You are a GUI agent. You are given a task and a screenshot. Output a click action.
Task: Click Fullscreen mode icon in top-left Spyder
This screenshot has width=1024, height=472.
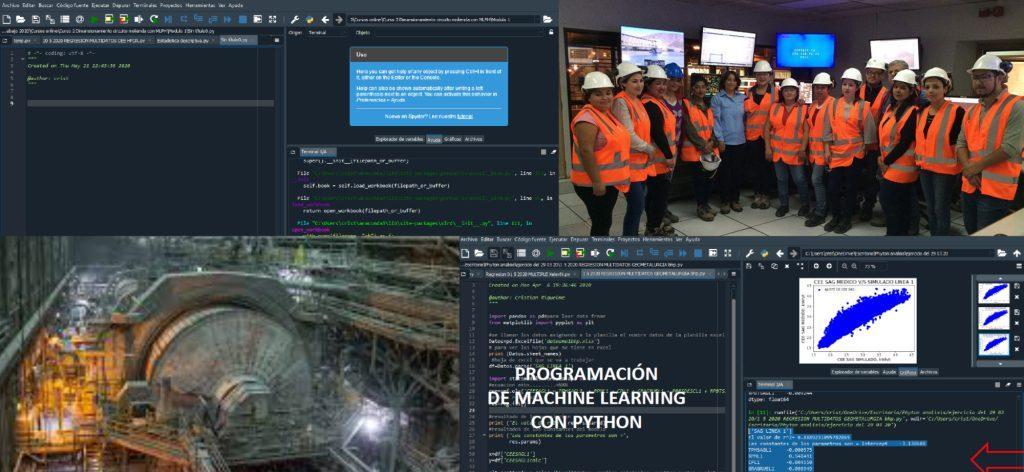(272, 19)
